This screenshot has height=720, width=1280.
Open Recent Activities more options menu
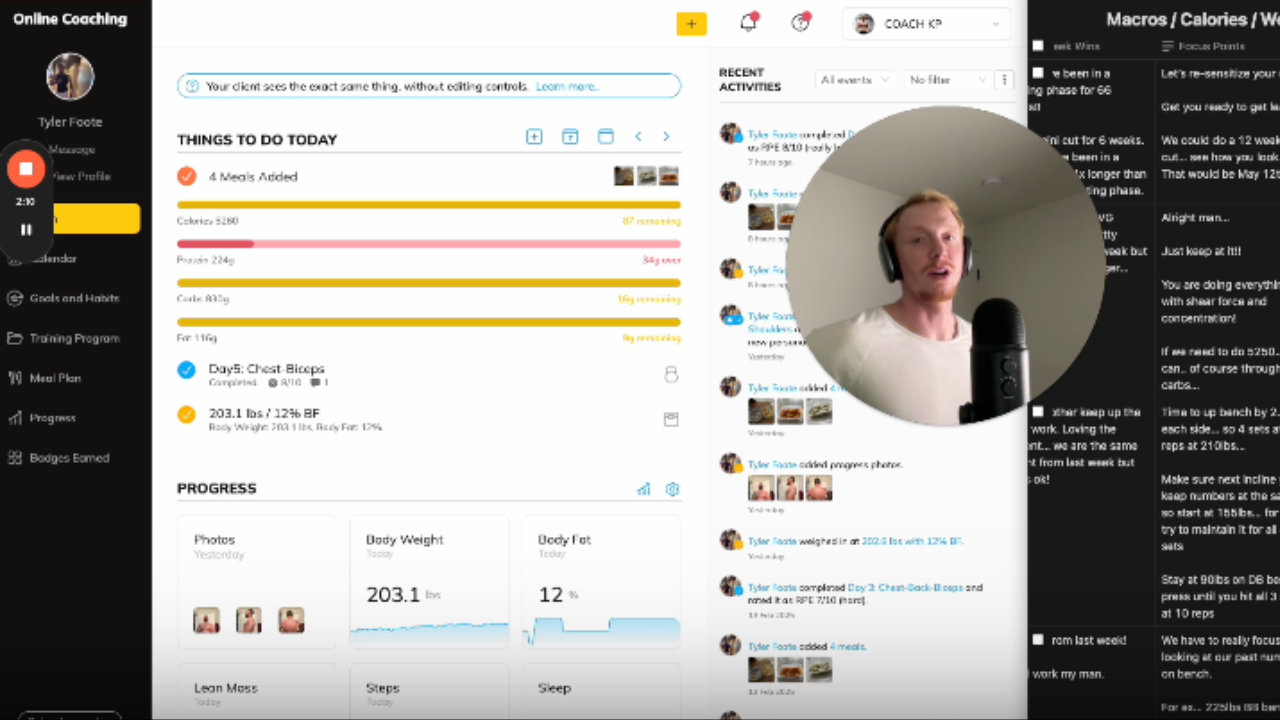tap(1005, 80)
